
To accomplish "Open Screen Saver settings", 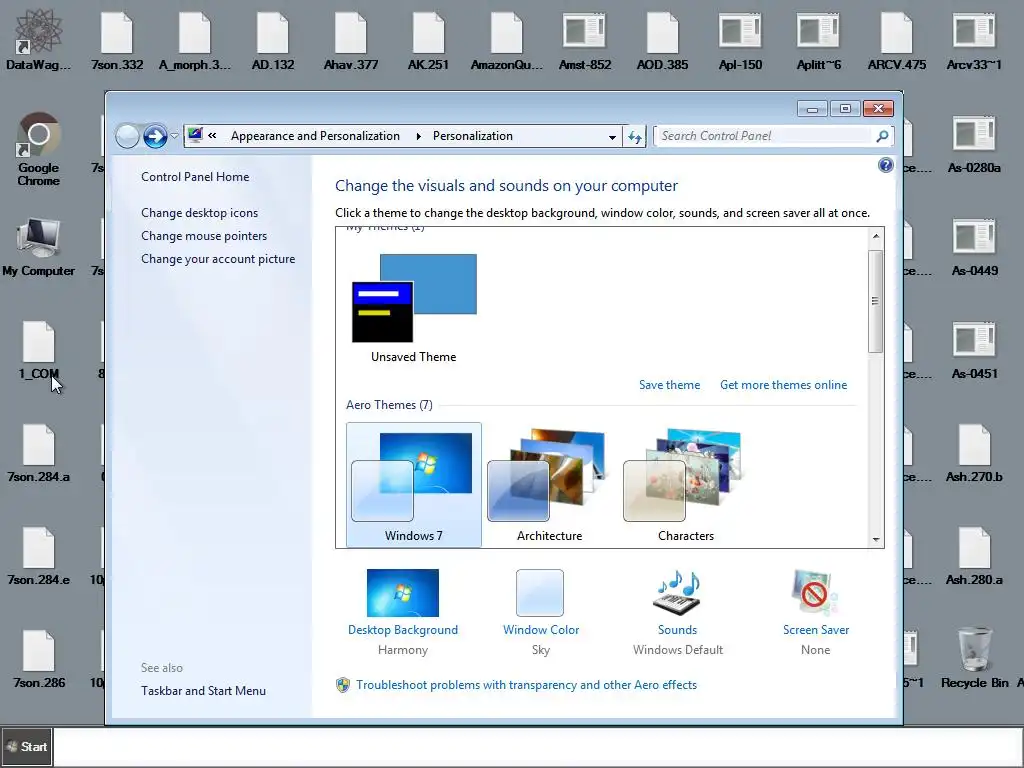I will (x=816, y=612).
